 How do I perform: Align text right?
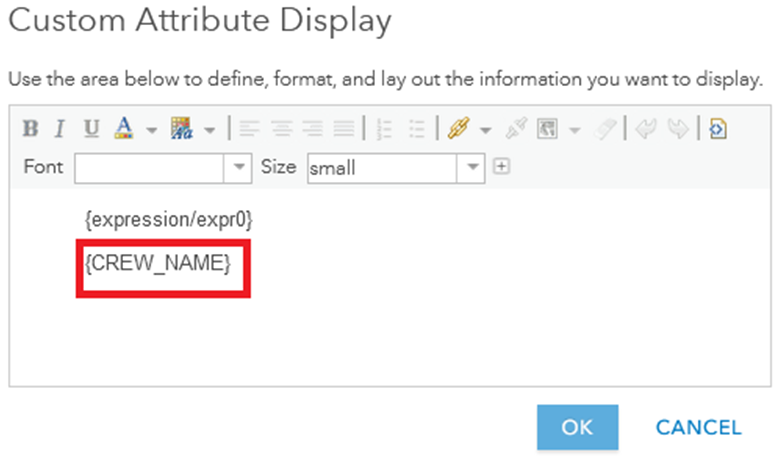[312, 129]
